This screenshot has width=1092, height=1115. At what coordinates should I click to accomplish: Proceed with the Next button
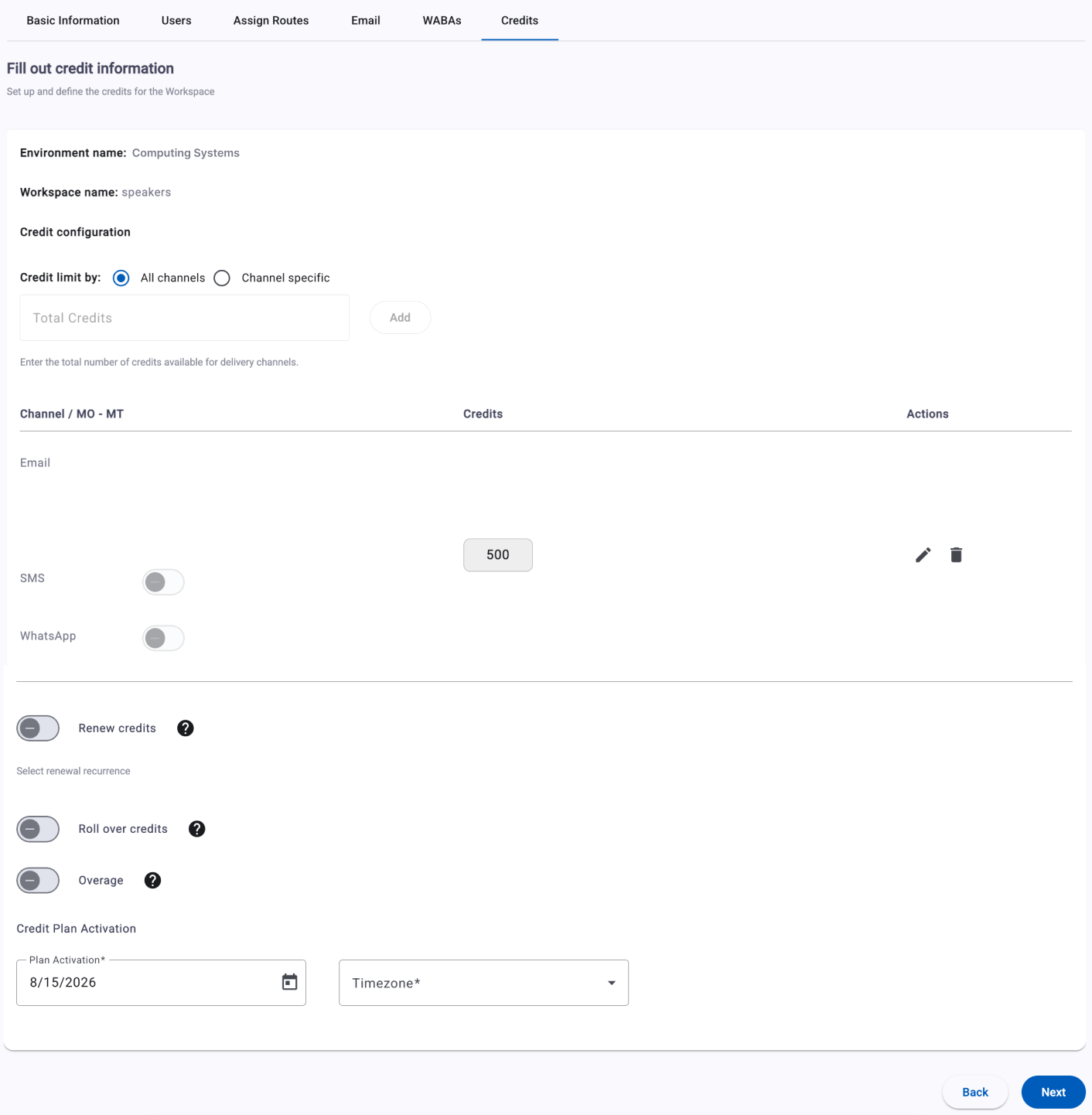pyautogui.click(x=1053, y=1093)
